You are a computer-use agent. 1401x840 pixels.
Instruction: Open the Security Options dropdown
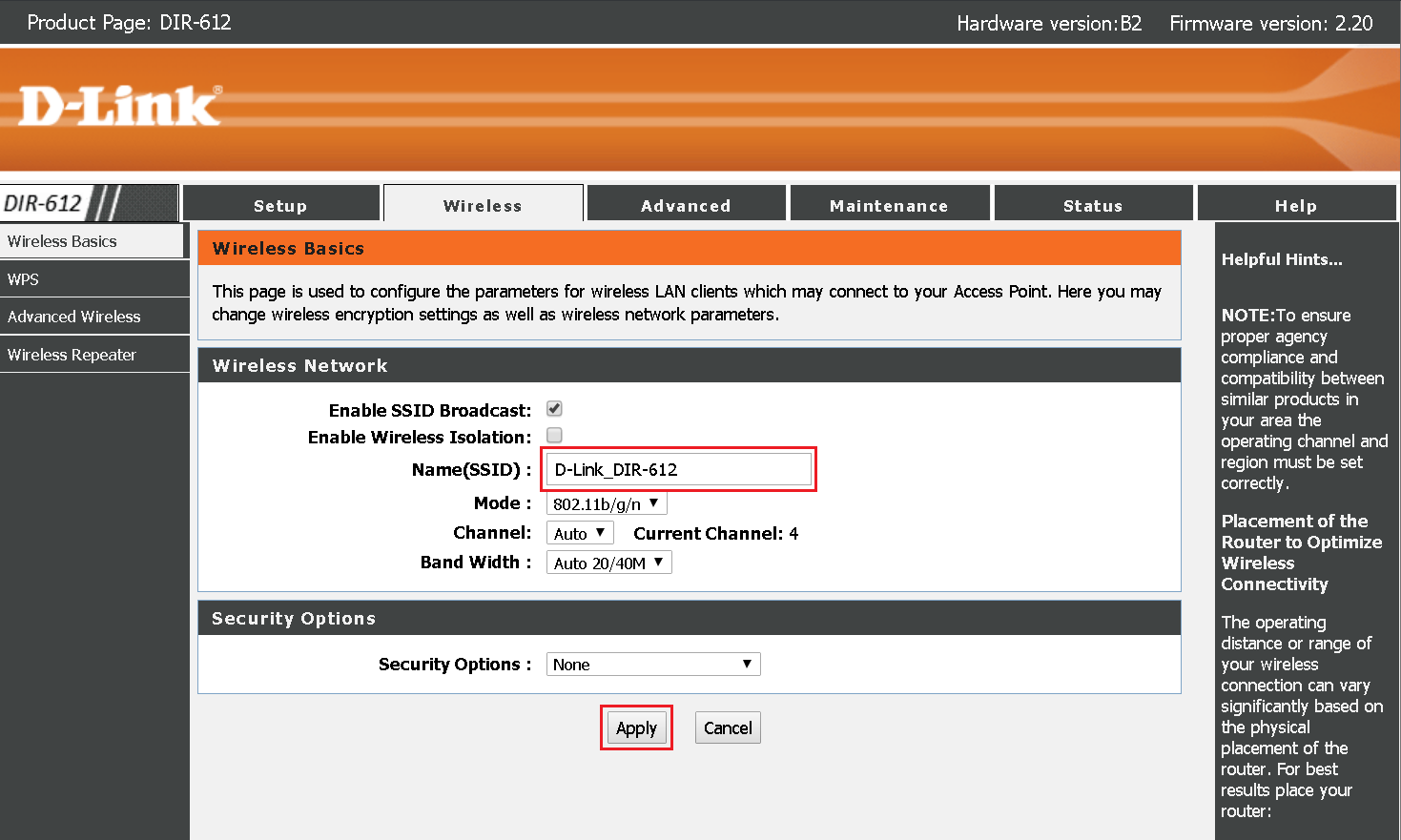click(x=653, y=665)
